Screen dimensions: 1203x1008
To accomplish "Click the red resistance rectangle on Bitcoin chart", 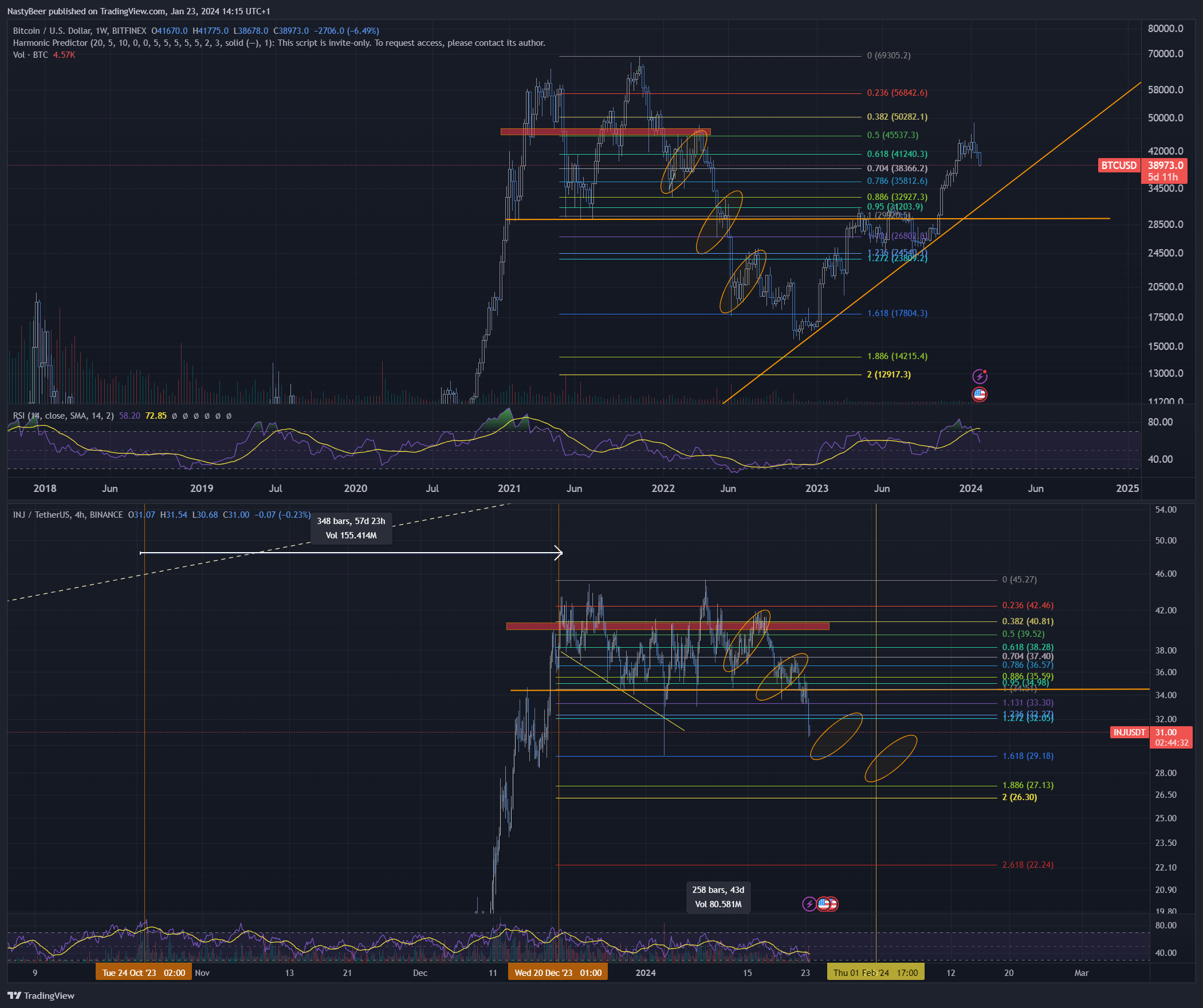I will pos(606,132).
